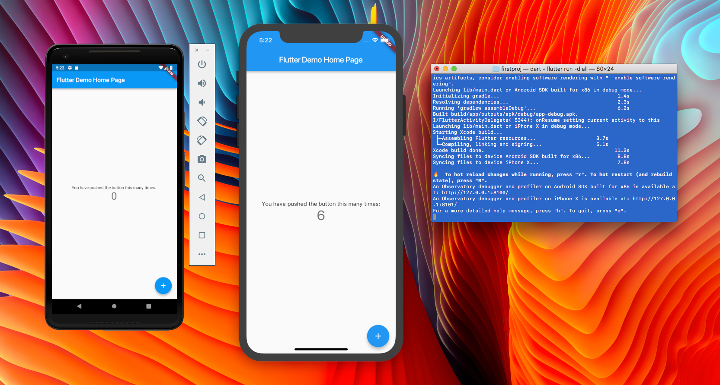Click the terminal window title bar

click(x=553, y=68)
